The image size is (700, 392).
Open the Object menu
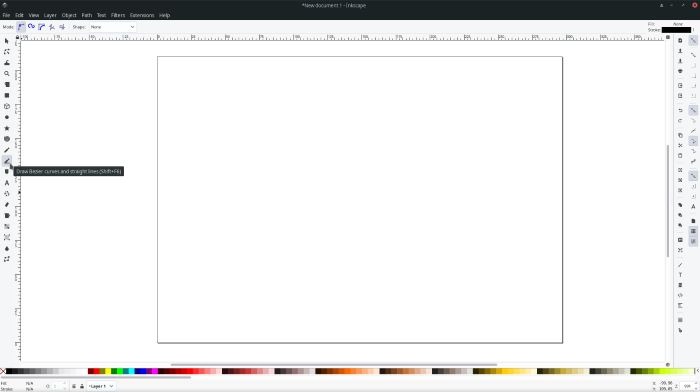[x=69, y=15]
